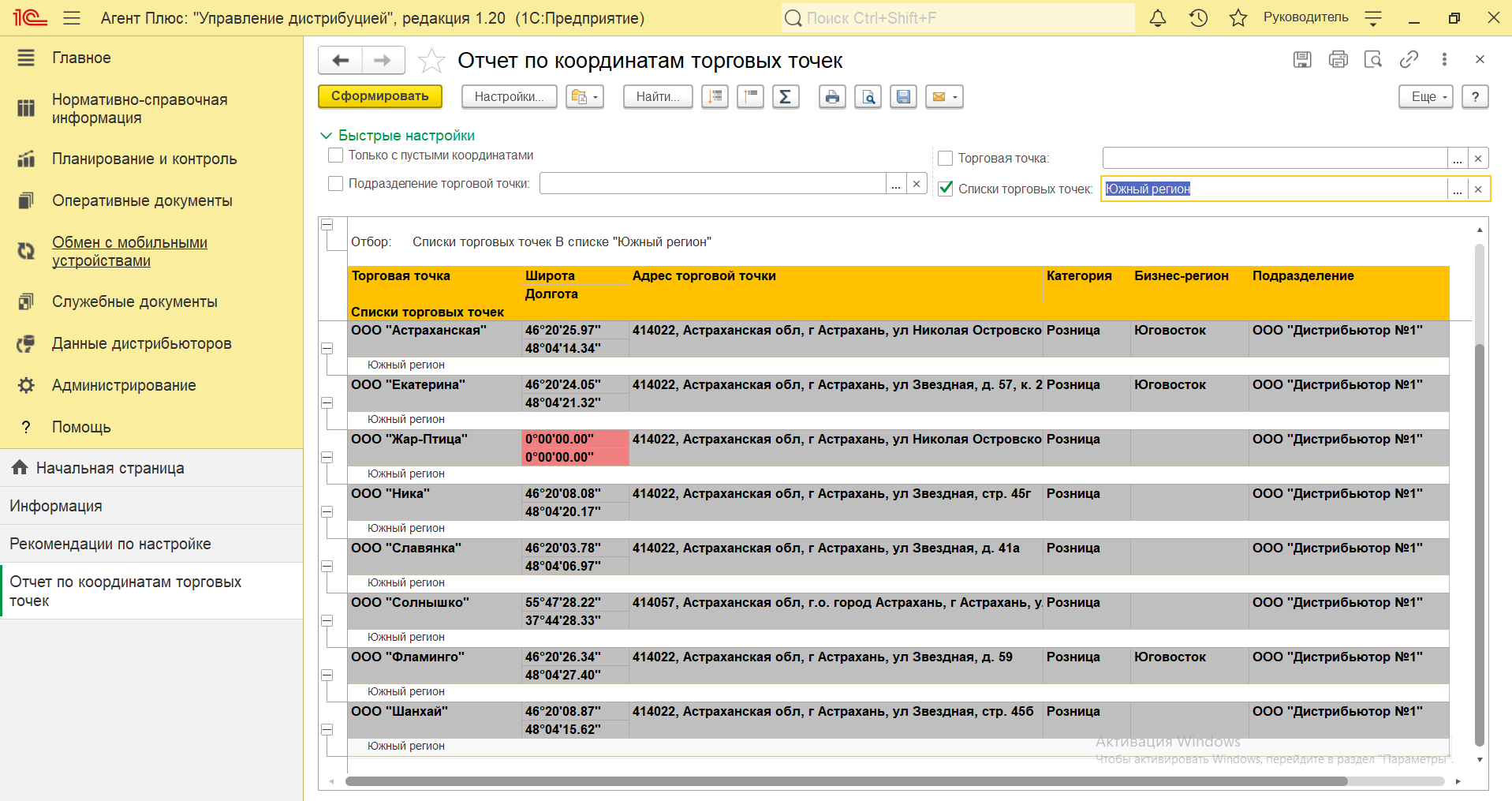Click Списки торговых точек input Южный регион
The image size is (1512, 801).
point(1275,189)
